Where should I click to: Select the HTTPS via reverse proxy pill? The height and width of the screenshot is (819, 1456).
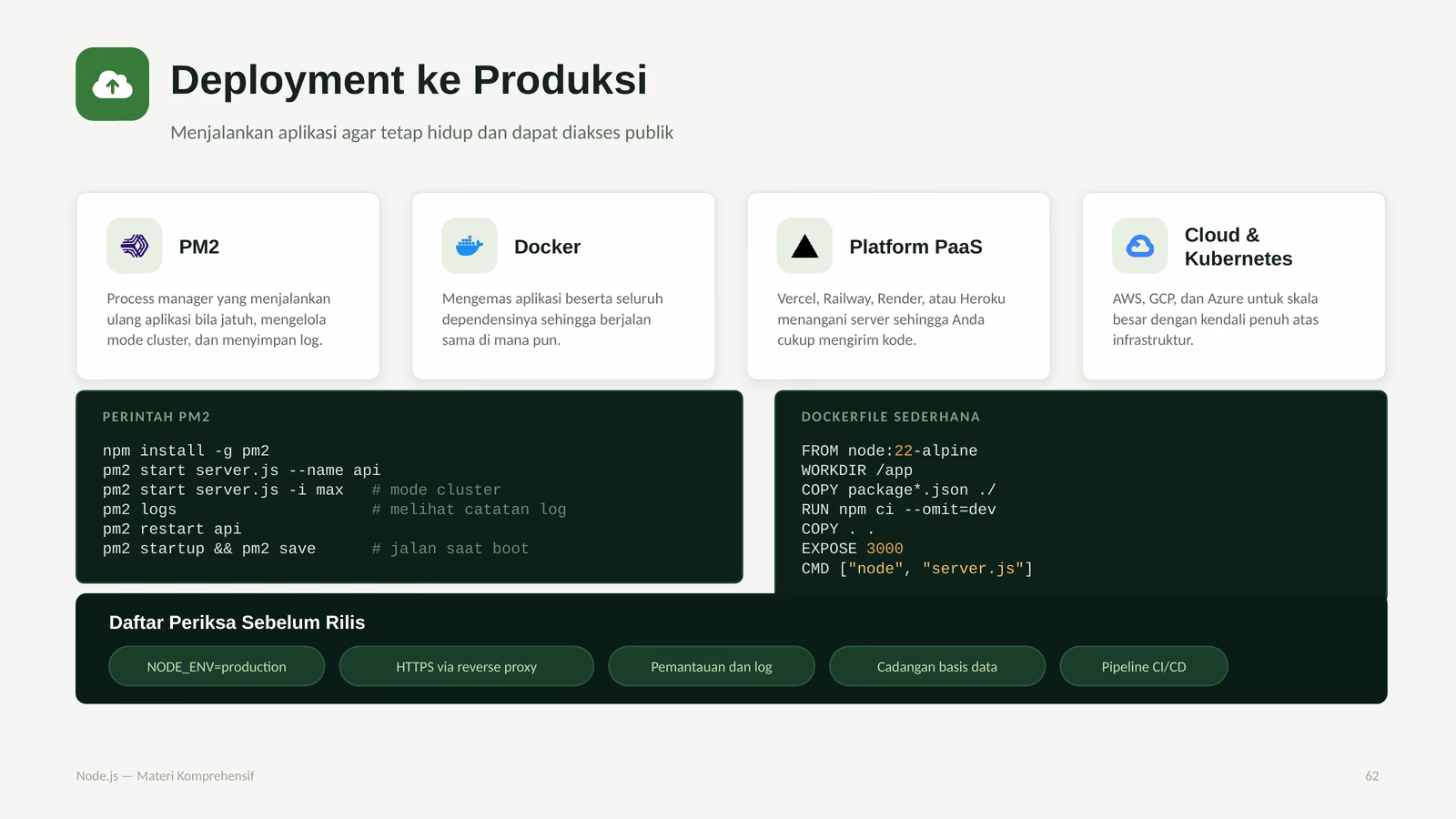click(467, 666)
